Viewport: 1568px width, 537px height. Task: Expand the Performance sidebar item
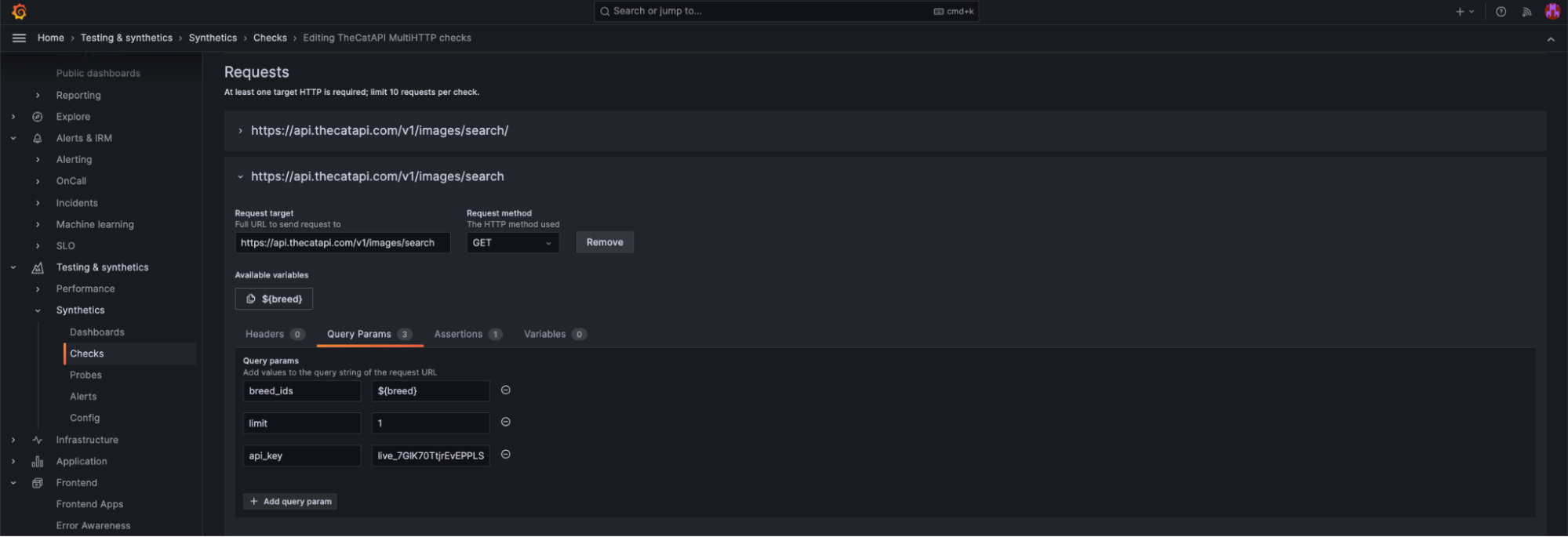pos(38,289)
